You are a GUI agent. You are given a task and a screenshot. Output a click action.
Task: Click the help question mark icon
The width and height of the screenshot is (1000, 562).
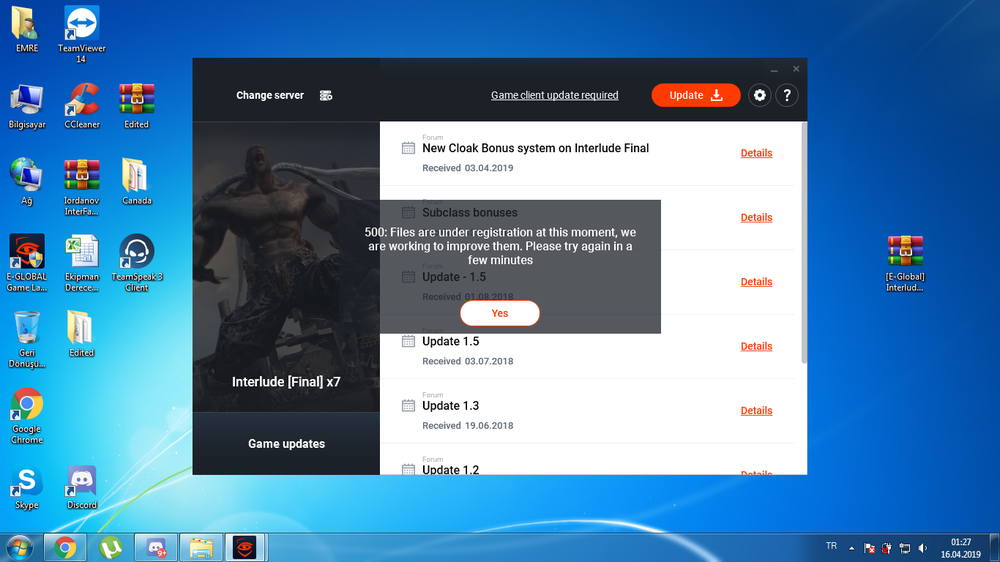pos(787,95)
